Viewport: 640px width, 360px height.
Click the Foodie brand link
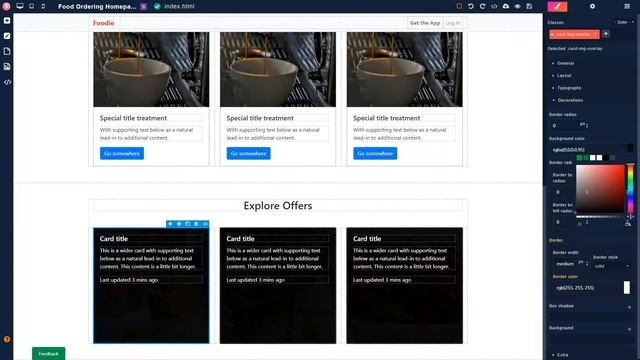coord(104,23)
